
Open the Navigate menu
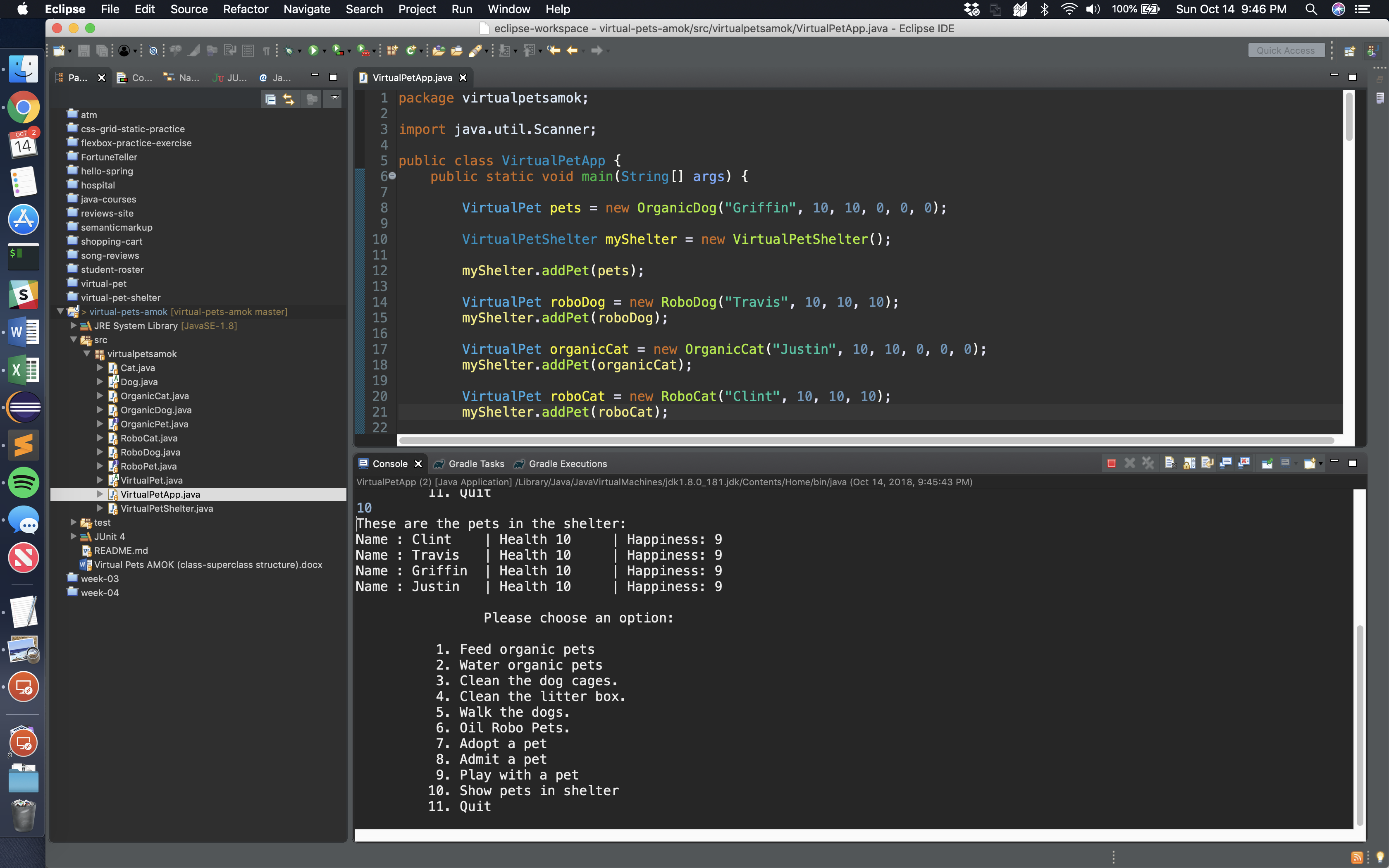point(307,9)
